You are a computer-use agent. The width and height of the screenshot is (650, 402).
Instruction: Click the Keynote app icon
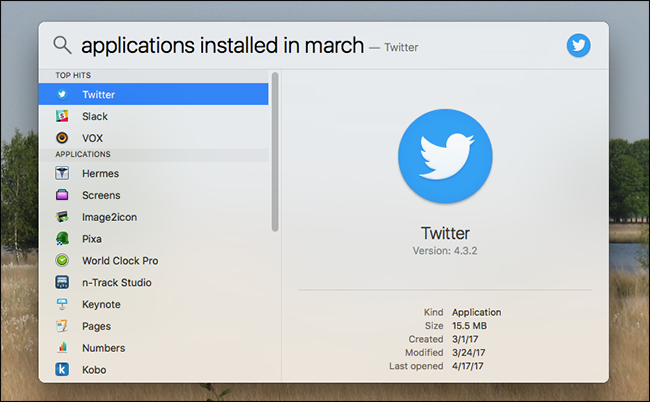tap(62, 304)
